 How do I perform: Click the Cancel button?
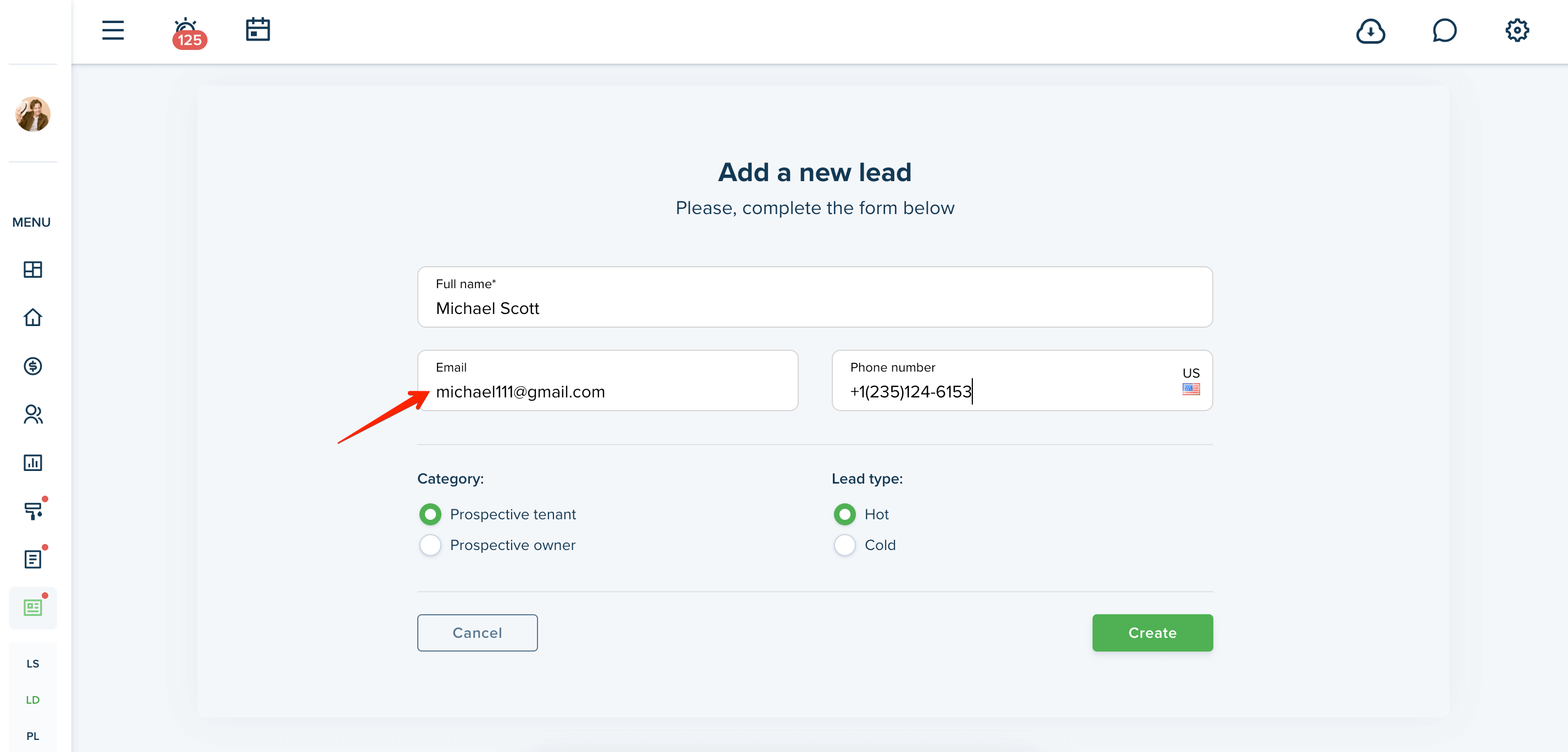(477, 633)
